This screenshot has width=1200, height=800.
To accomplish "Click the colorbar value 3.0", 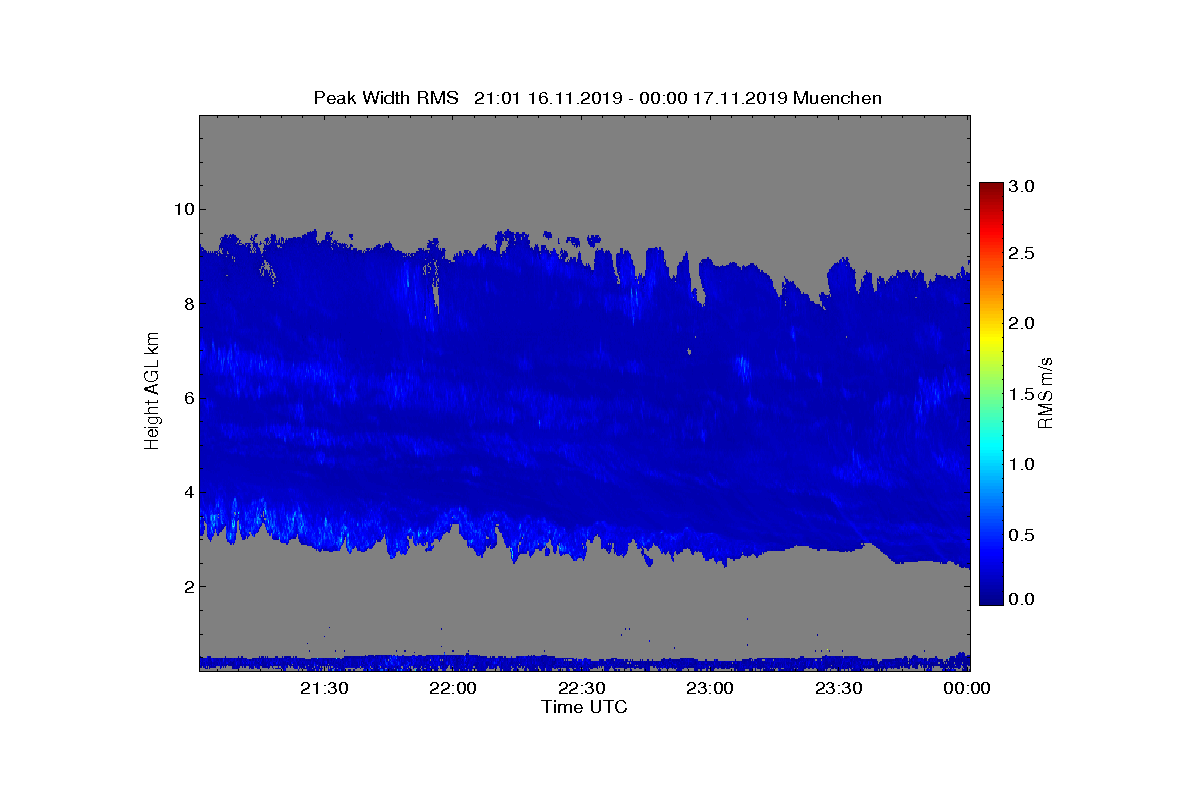I will point(1022,187).
